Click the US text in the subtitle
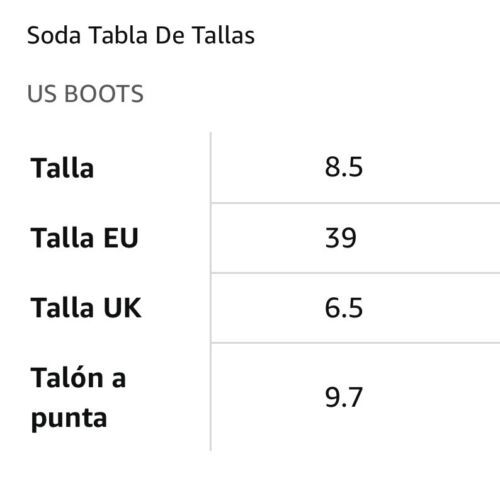This screenshot has width=500, height=488. pos(42,94)
